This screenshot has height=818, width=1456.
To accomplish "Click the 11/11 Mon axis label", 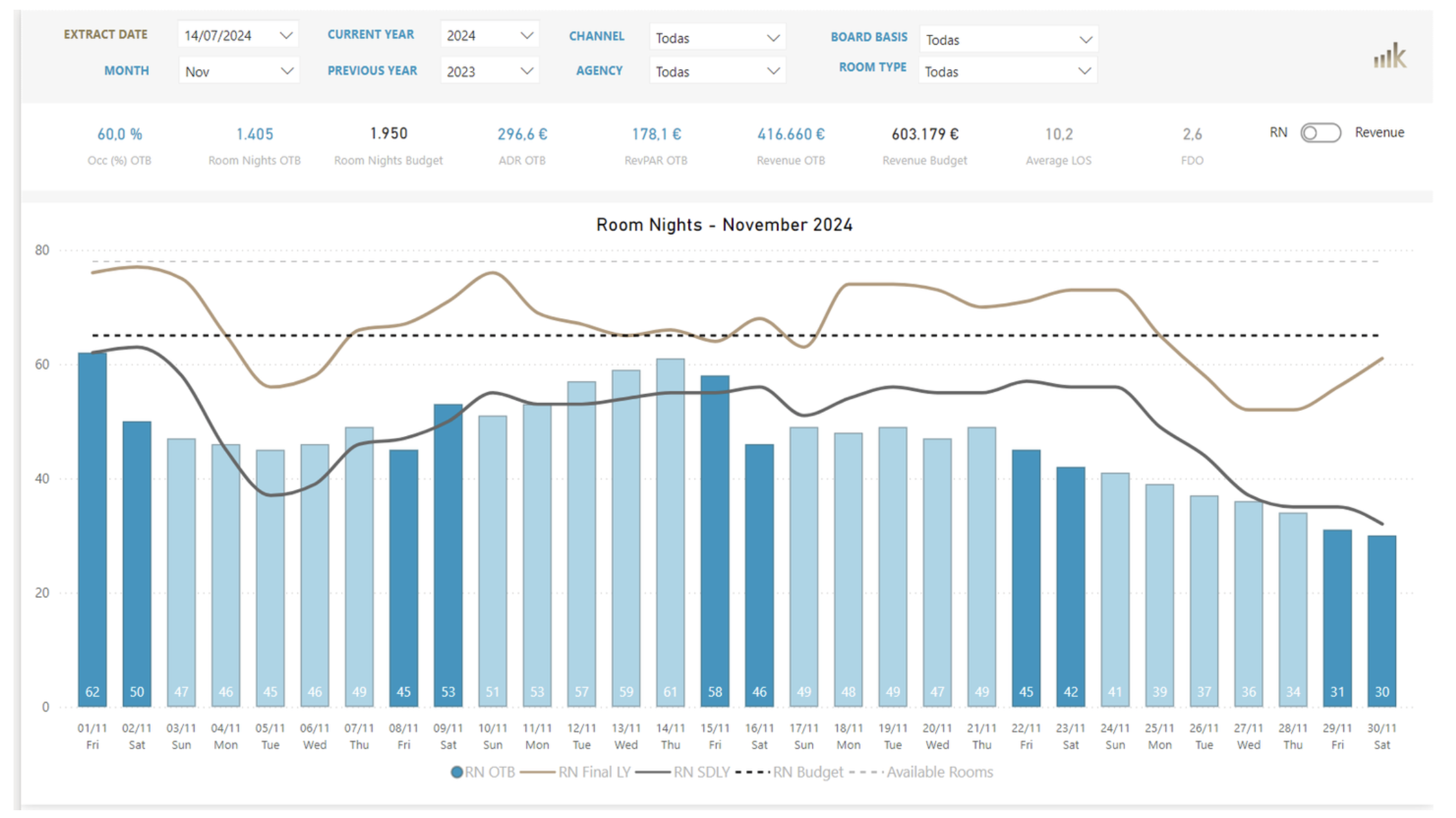I will pyautogui.click(x=537, y=736).
